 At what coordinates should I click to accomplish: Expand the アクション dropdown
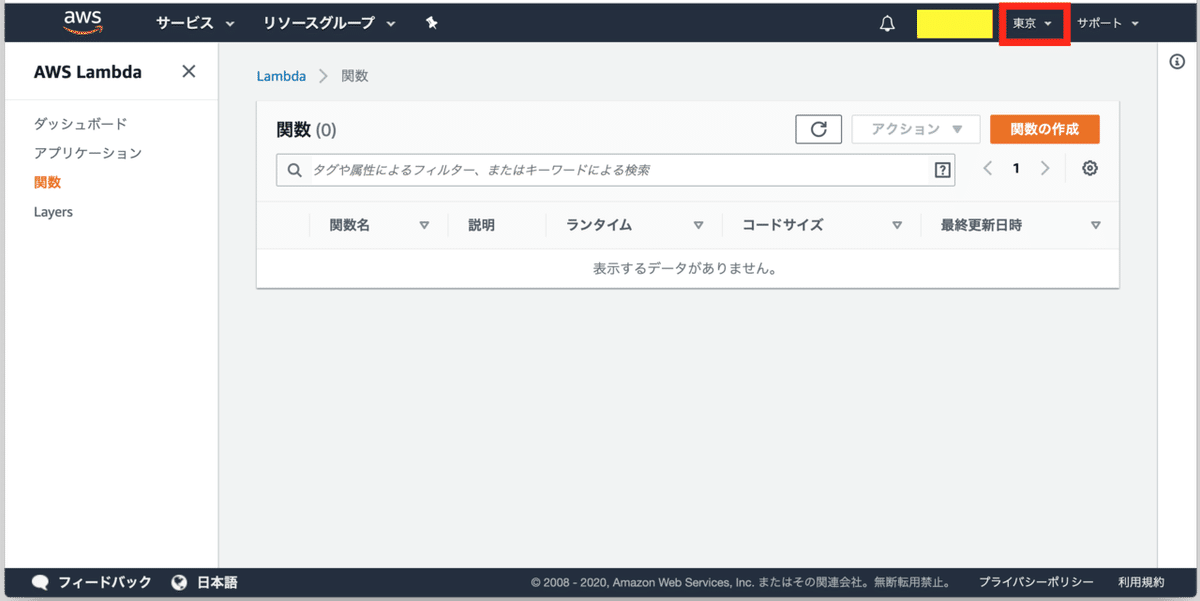(915, 129)
